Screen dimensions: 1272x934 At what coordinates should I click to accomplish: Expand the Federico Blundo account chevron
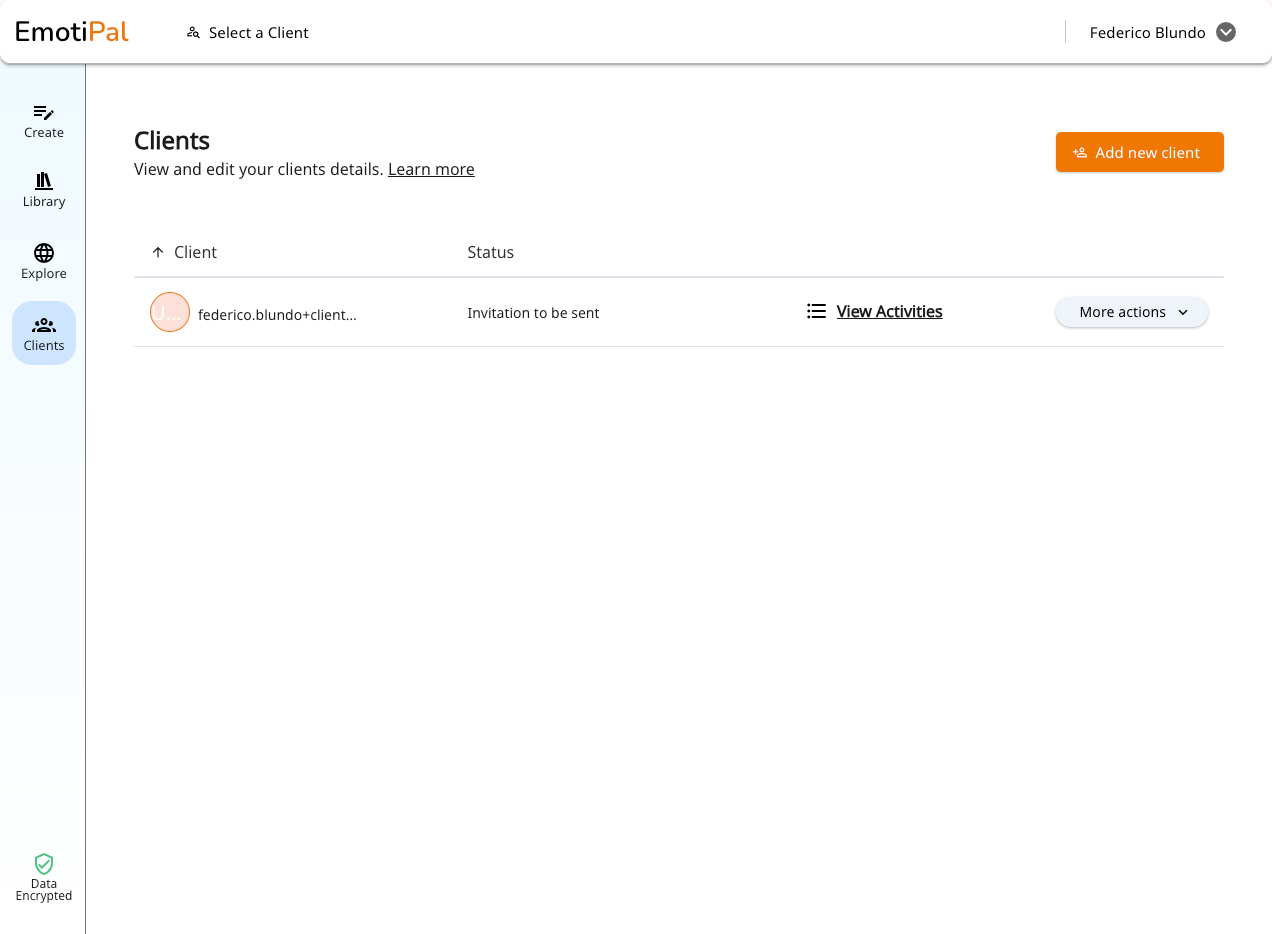coord(1226,32)
